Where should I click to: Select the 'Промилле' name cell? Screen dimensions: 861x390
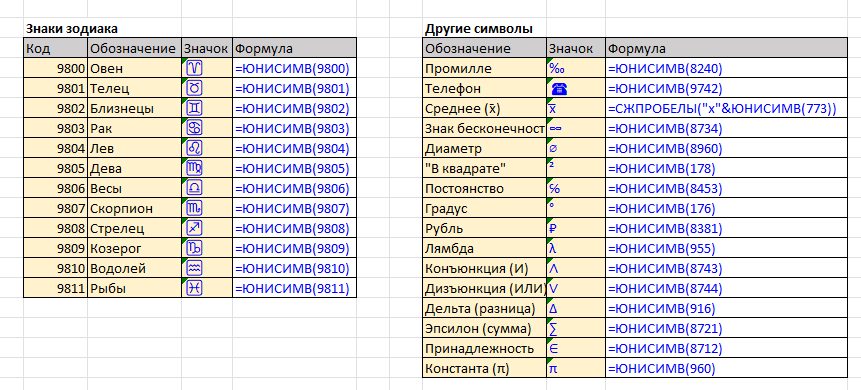coord(485,68)
